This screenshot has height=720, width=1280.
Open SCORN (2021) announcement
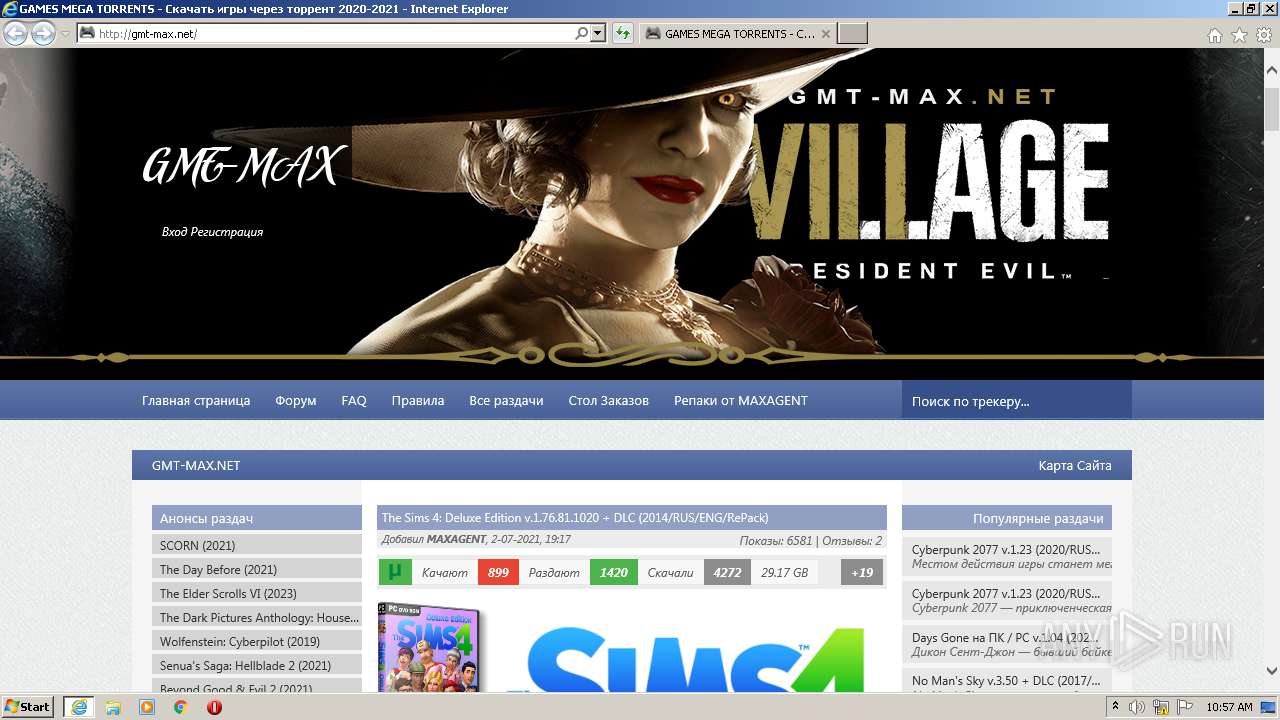pos(257,545)
